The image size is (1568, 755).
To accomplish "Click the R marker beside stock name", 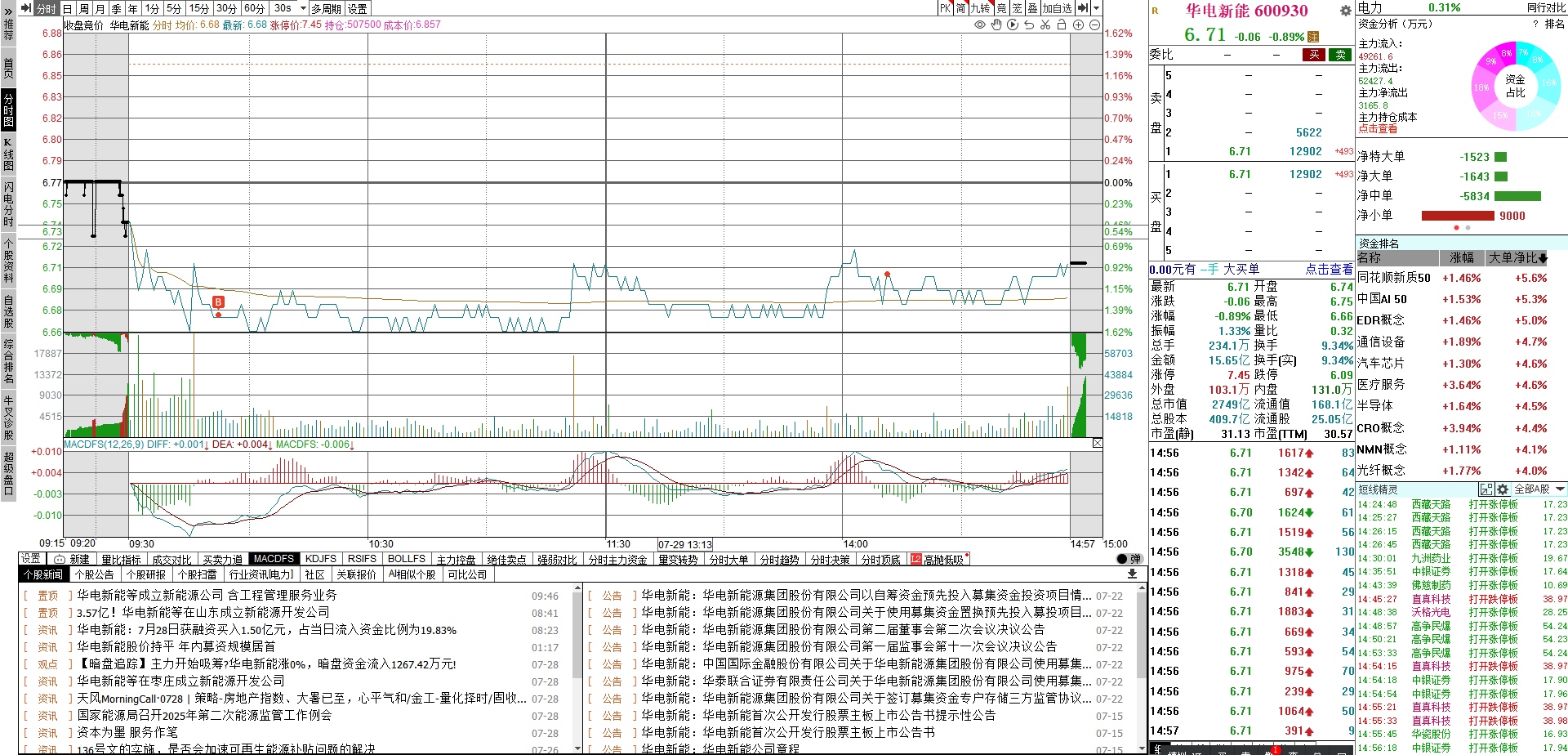I will click(1155, 11).
